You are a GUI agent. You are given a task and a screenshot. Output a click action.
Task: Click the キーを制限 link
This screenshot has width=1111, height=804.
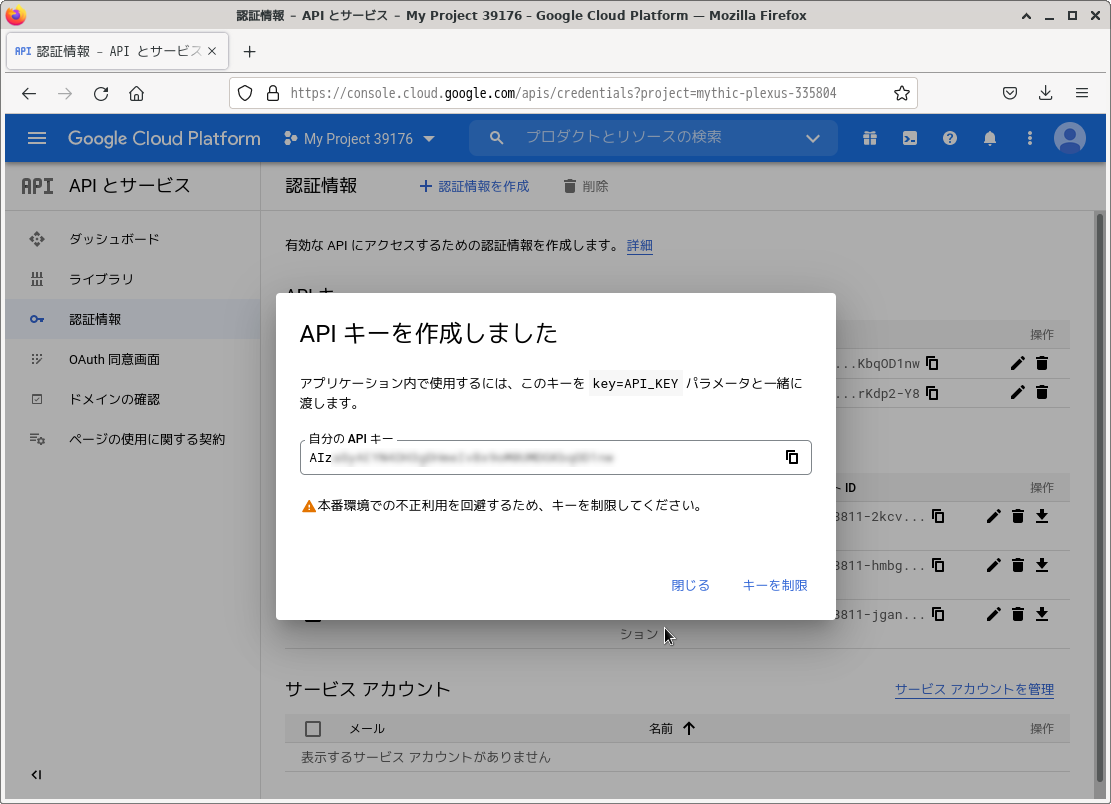click(x=774, y=585)
